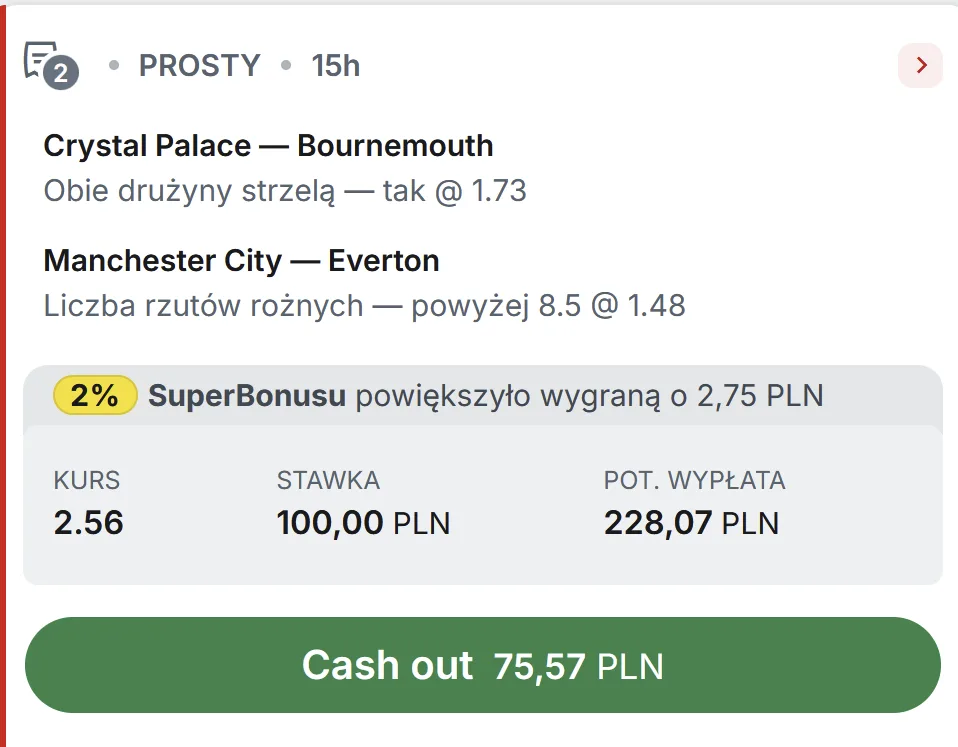Click the PROSTY bet type label

tap(199, 66)
